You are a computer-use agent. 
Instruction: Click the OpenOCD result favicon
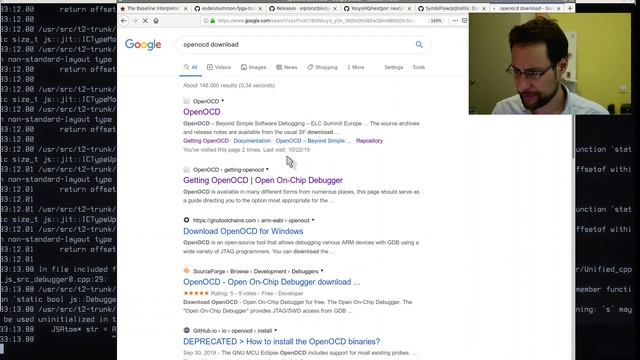tap(187, 101)
